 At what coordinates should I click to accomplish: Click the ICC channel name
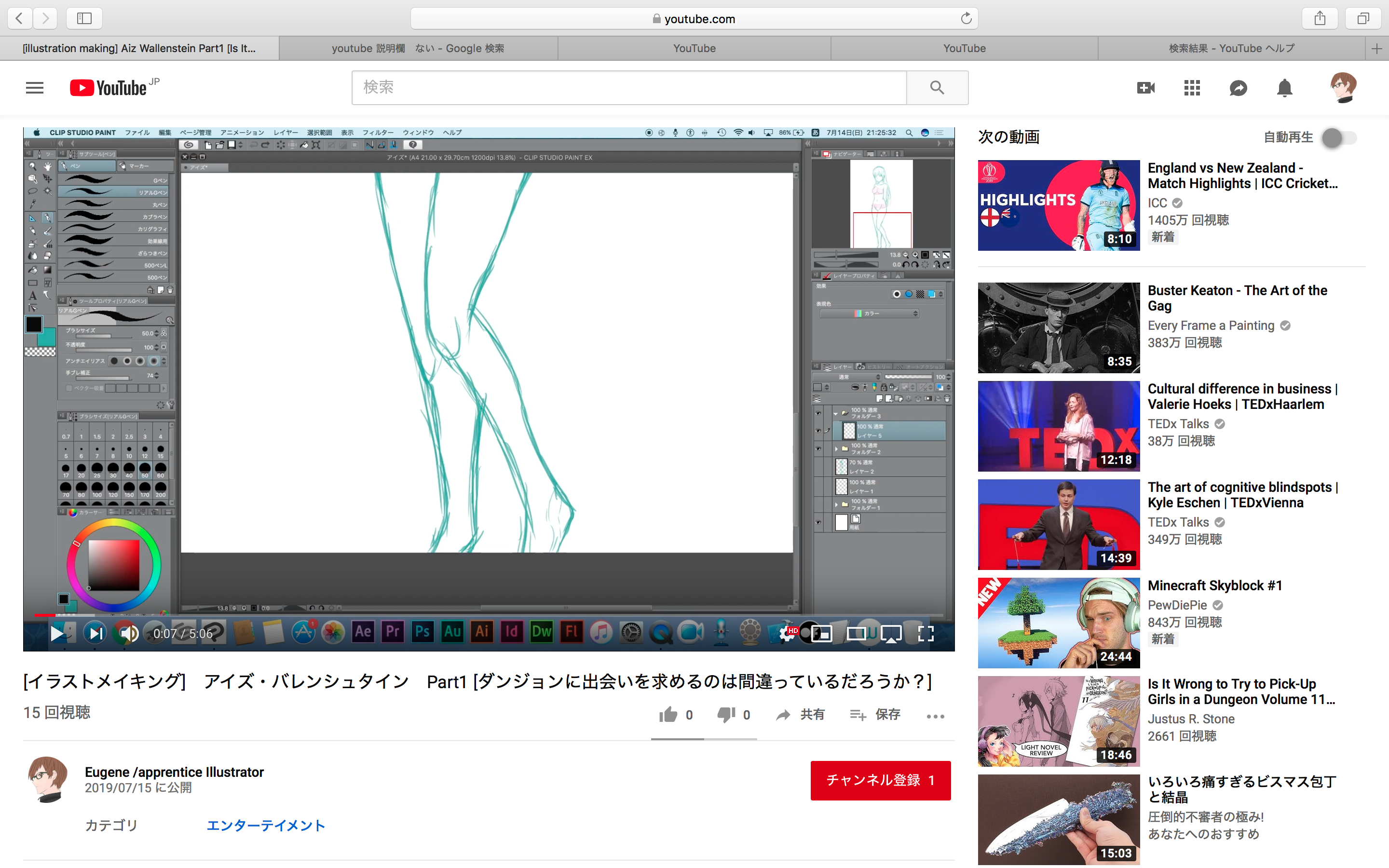1157,203
